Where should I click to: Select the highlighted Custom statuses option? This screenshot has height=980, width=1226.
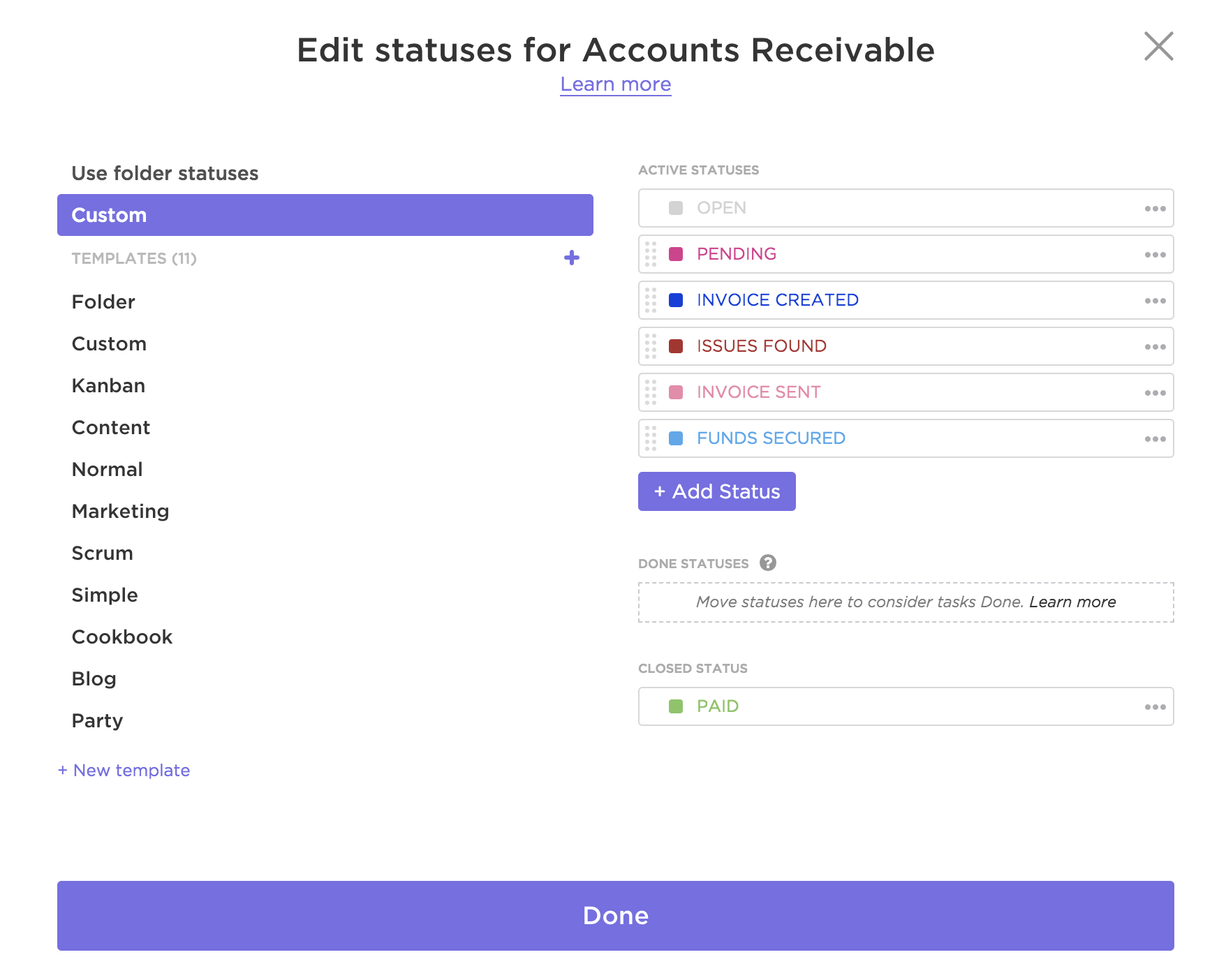coord(325,215)
